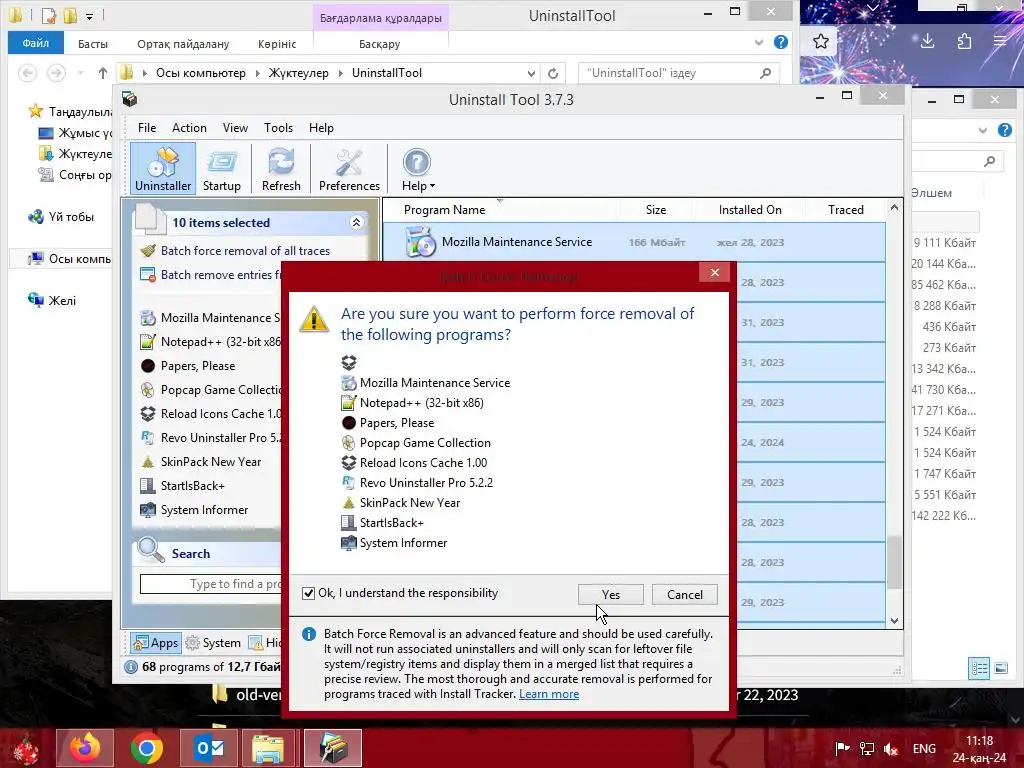Open the Ортақ пайдалану ribbon tab
The width and height of the screenshot is (1024, 768).
point(183,44)
